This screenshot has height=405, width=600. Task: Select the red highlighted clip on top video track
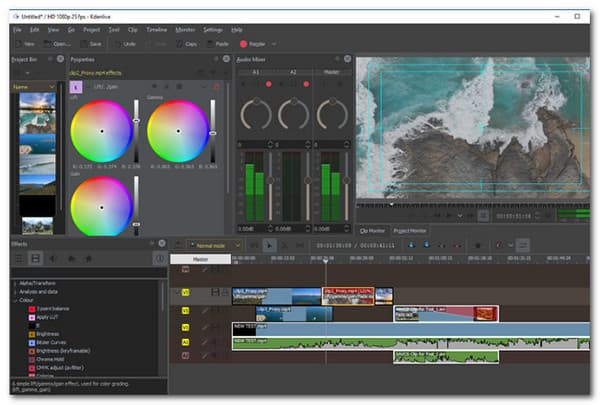click(348, 297)
